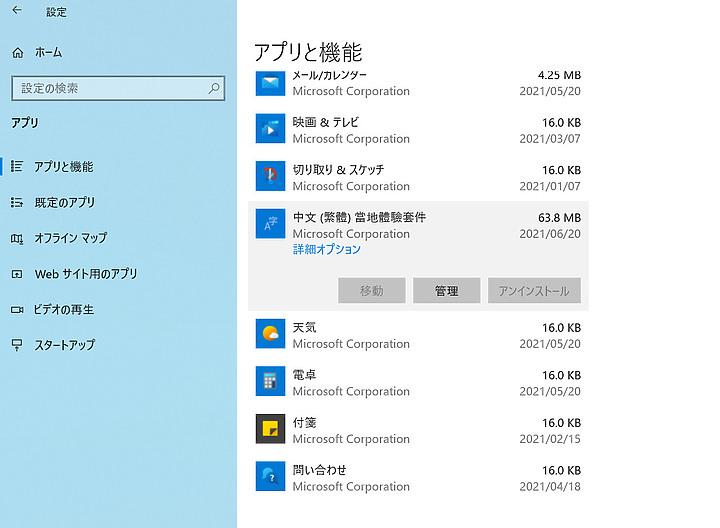Go back with the arrow icon
This screenshot has width=720, height=528.
(x=17, y=10)
